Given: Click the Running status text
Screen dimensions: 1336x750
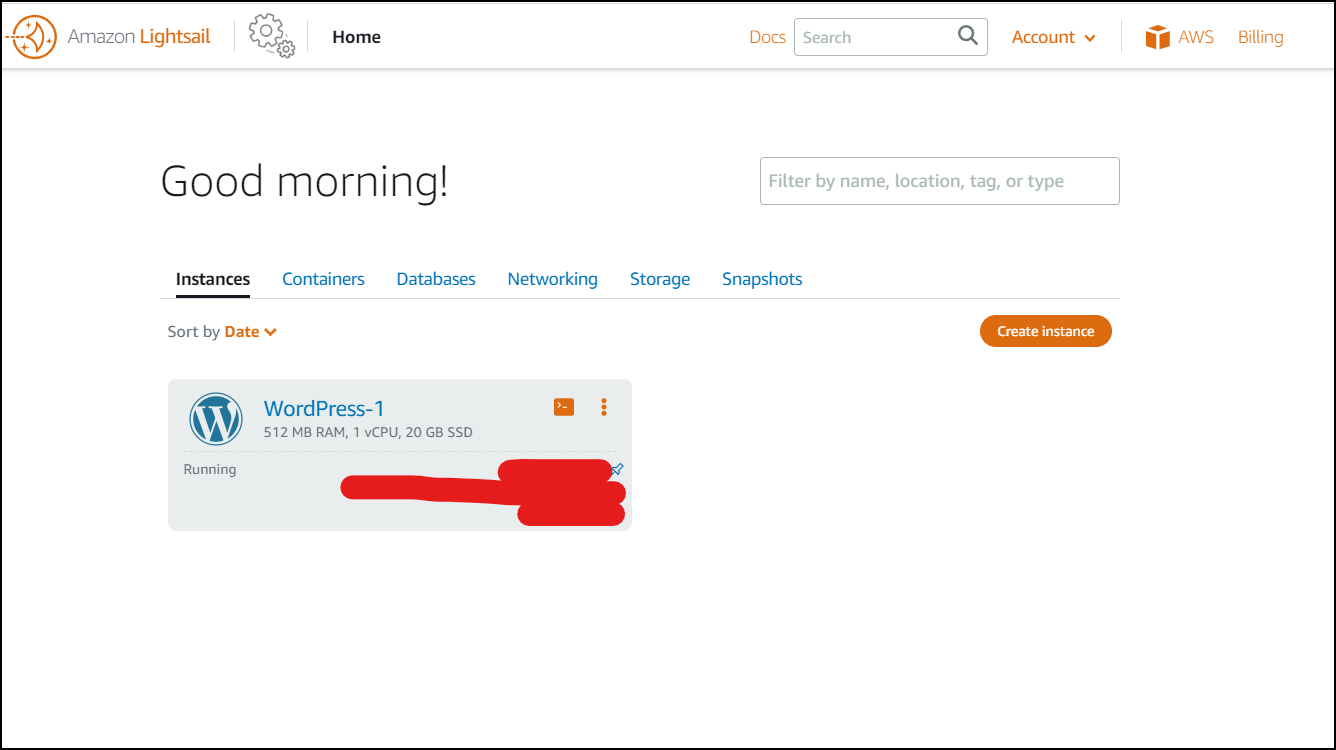Looking at the screenshot, I should 210,469.
